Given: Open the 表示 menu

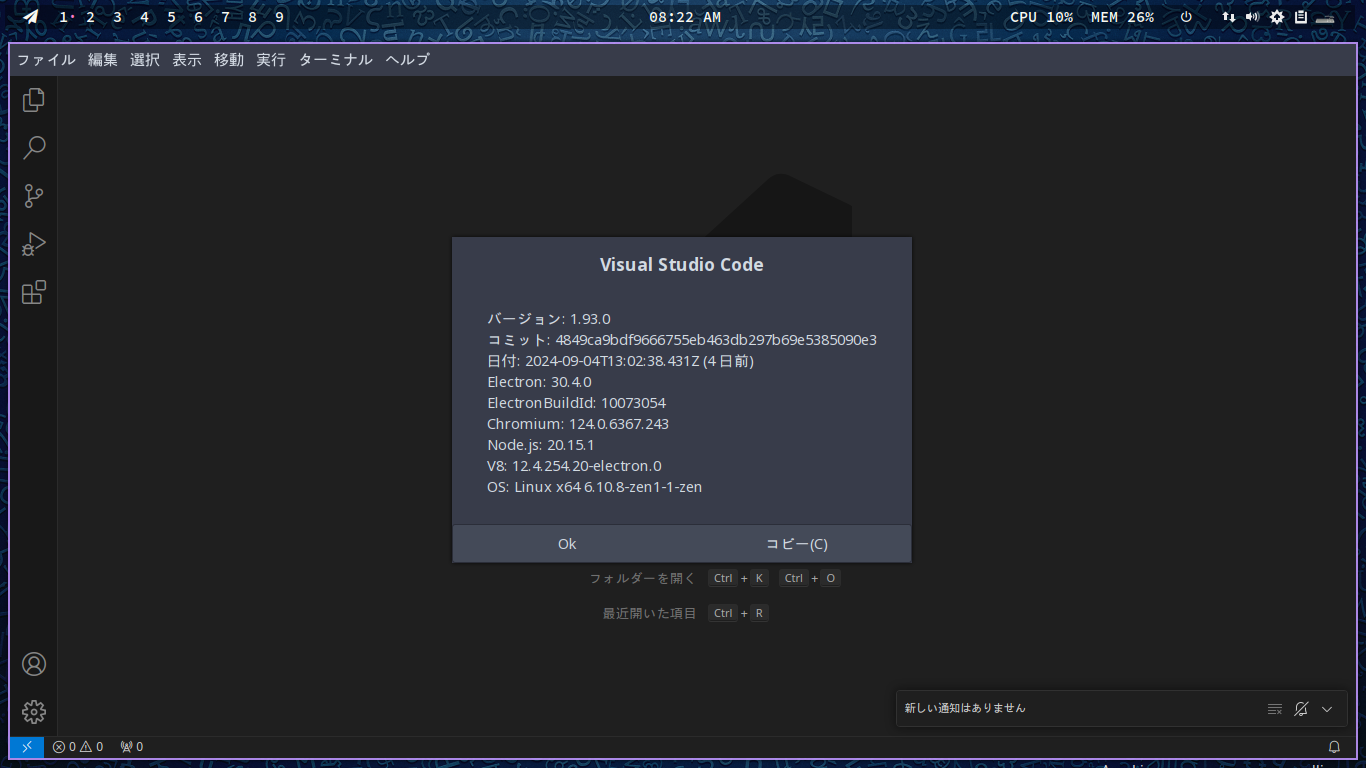Looking at the screenshot, I should click(x=187, y=60).
